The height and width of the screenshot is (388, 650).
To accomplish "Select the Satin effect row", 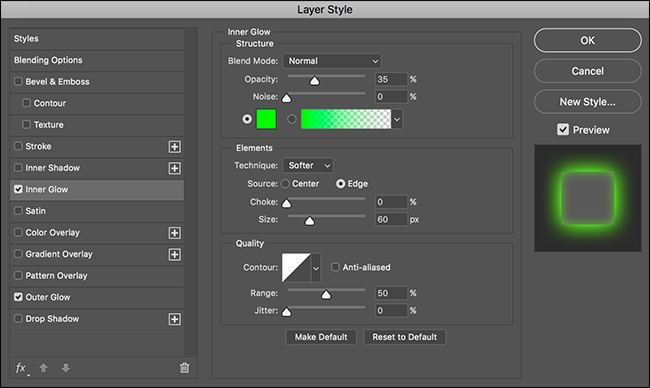I will click(x=97, y=211).
